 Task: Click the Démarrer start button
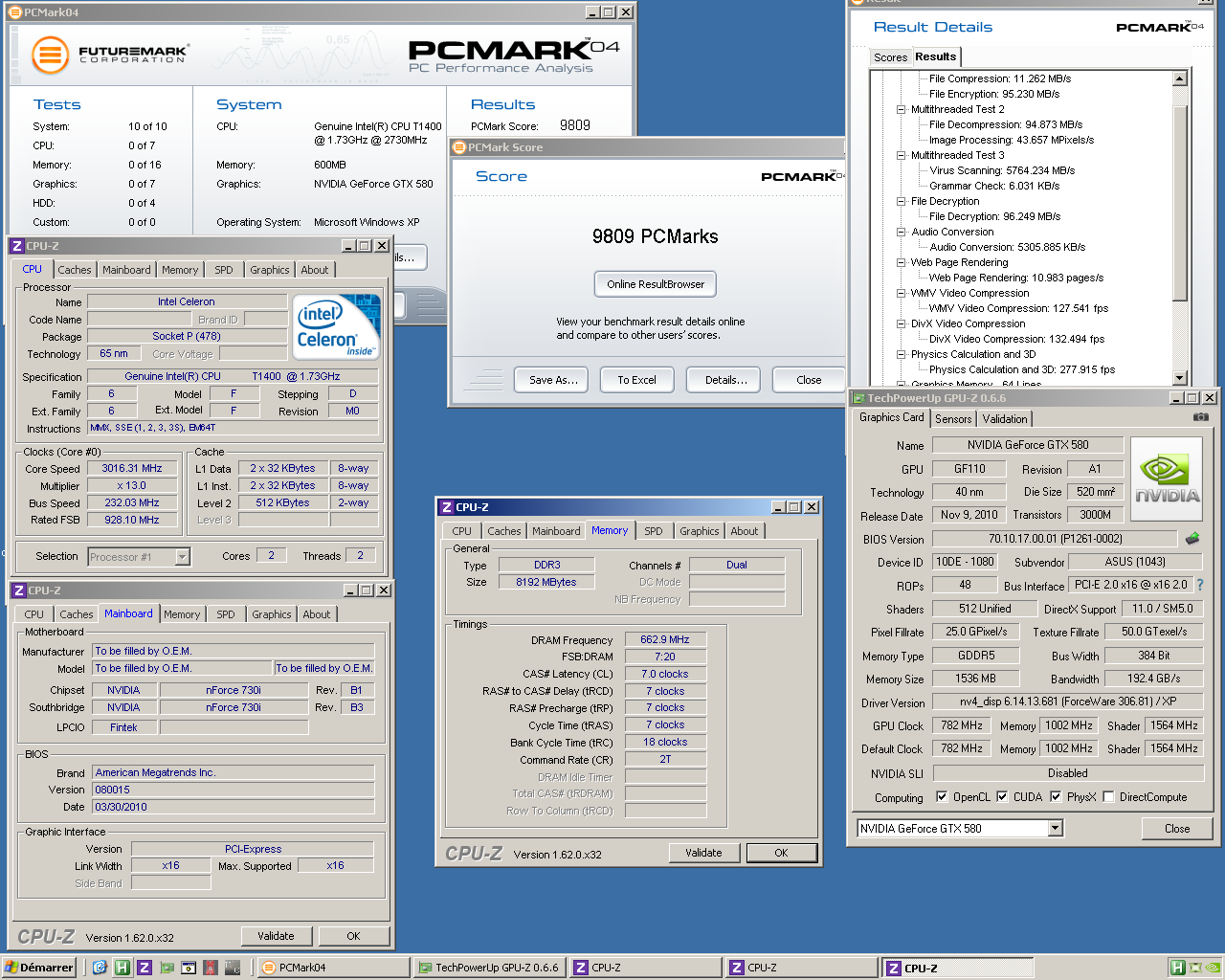pos(39,968)
